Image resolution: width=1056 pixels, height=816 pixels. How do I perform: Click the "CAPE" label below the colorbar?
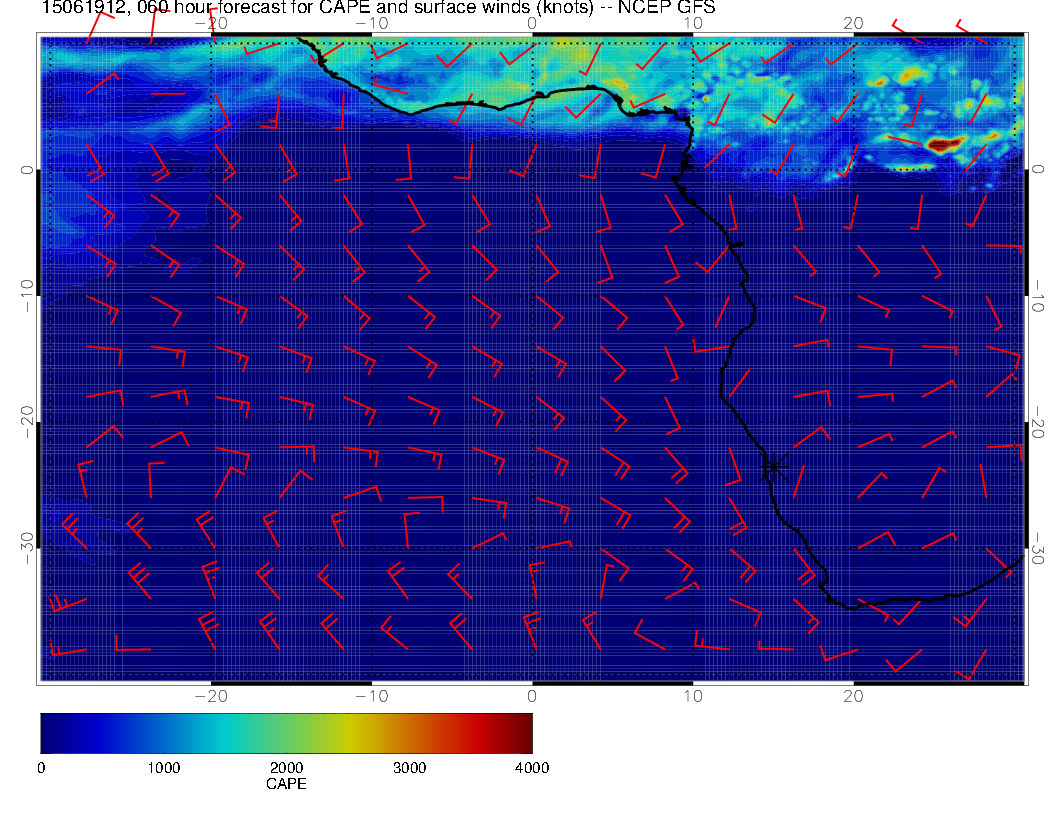286,785
